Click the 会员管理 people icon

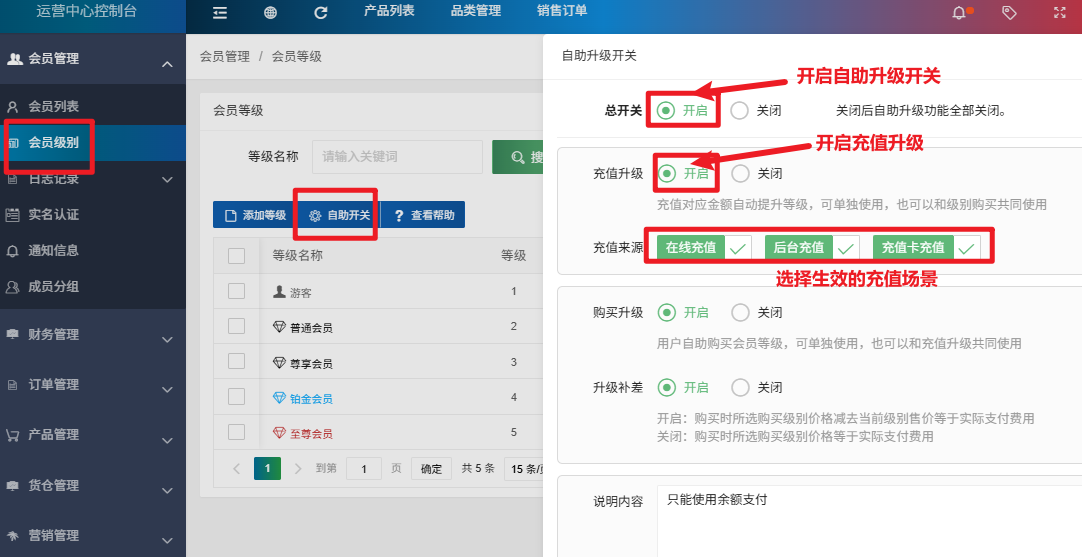14,59
